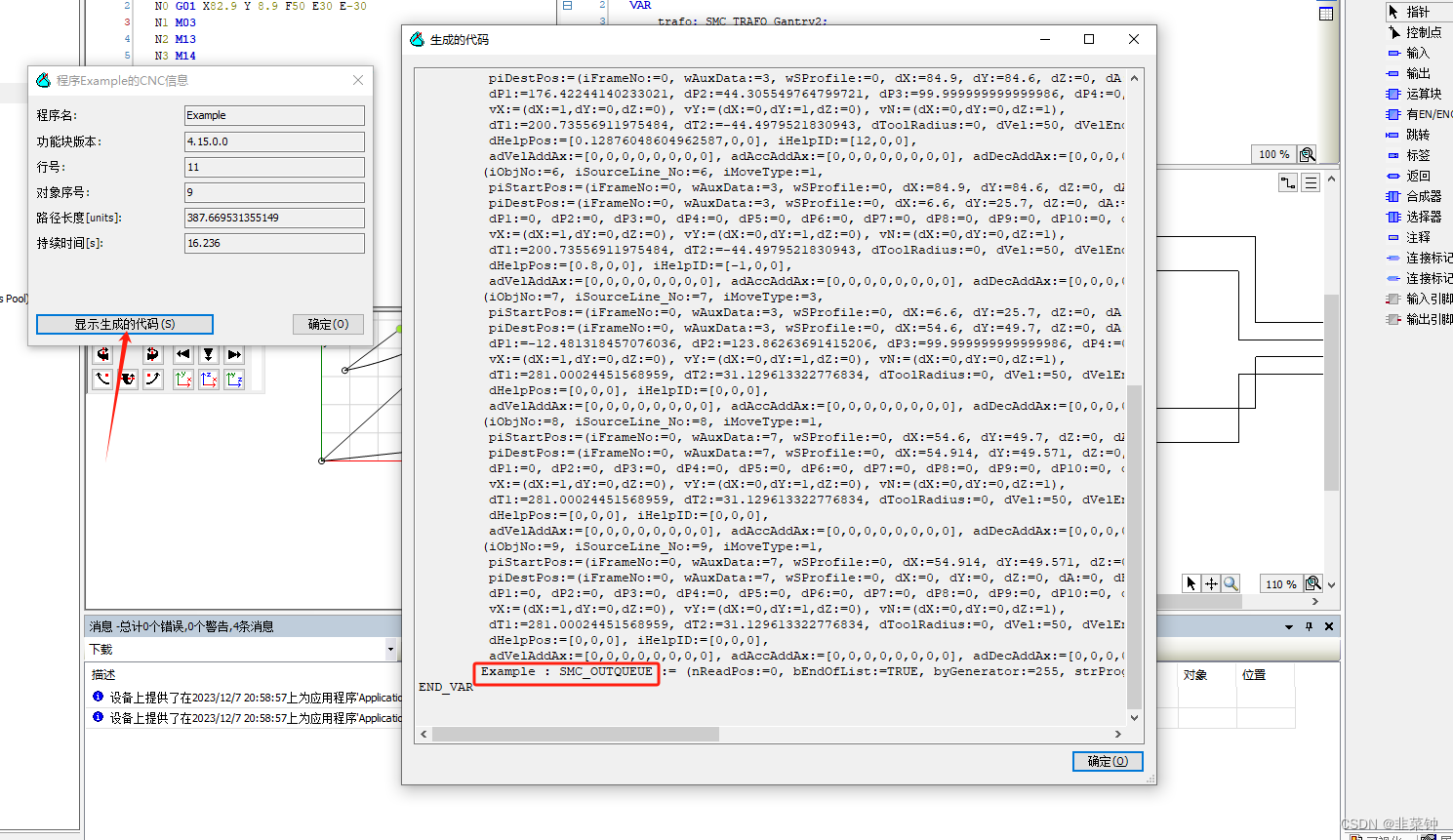Click the code window horizontal scrollbar thumb
This screenshot has width=1453, height=840.
tap(576, 734)
